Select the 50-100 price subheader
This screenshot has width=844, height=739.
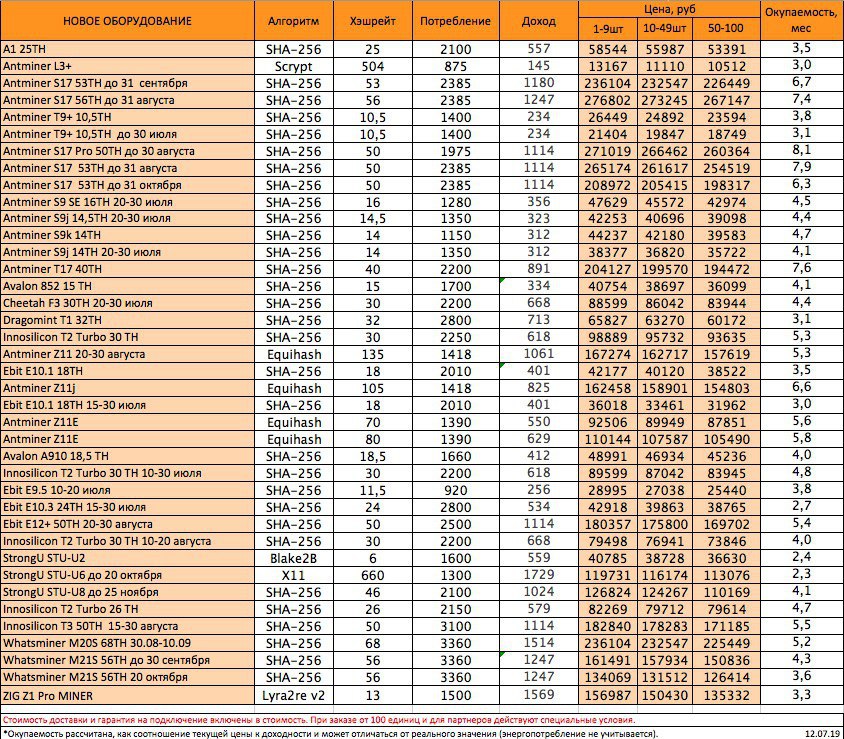click(x=726, y=29)
